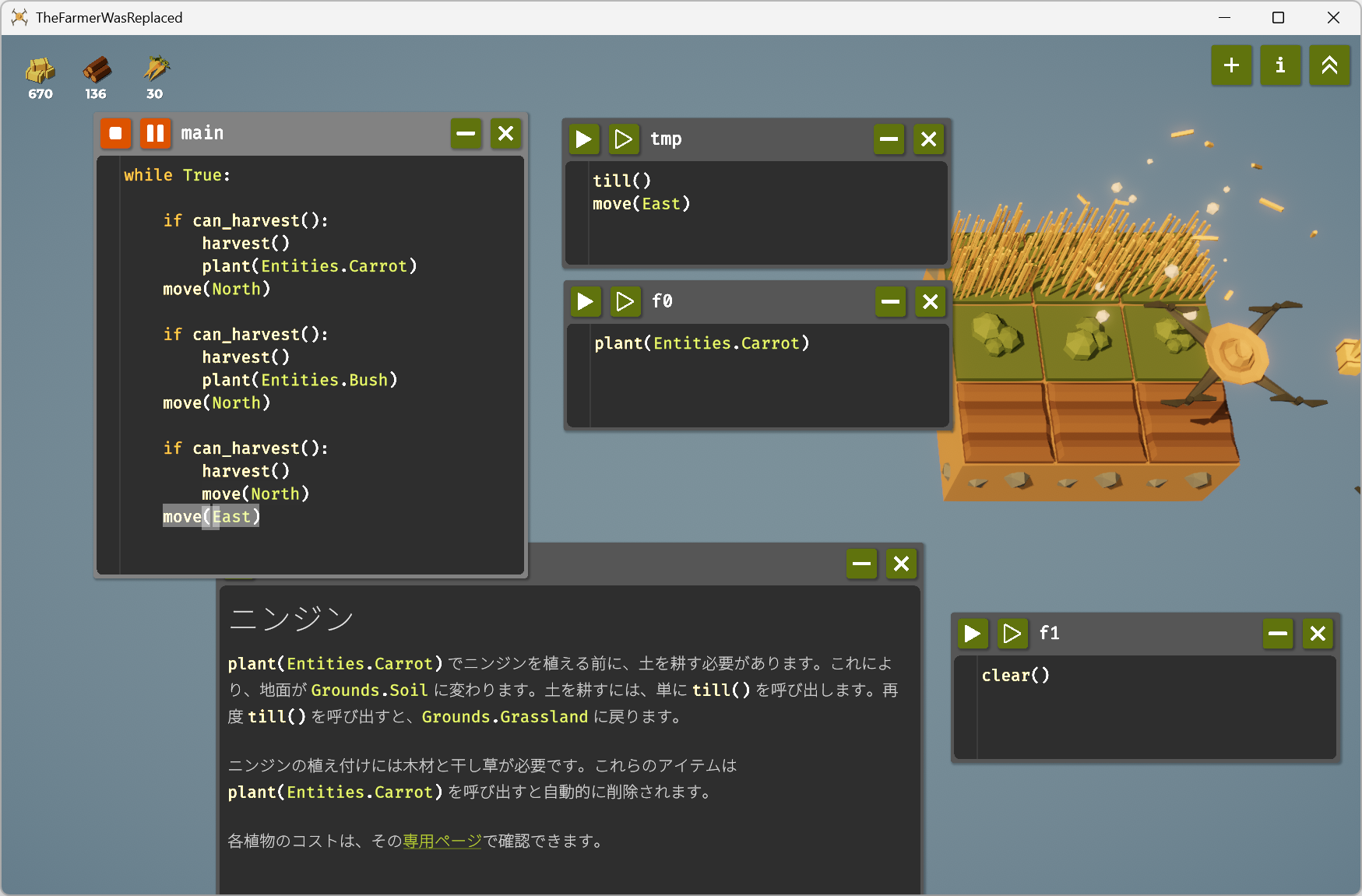Click the plus icon to add window

pos(1231,65)
